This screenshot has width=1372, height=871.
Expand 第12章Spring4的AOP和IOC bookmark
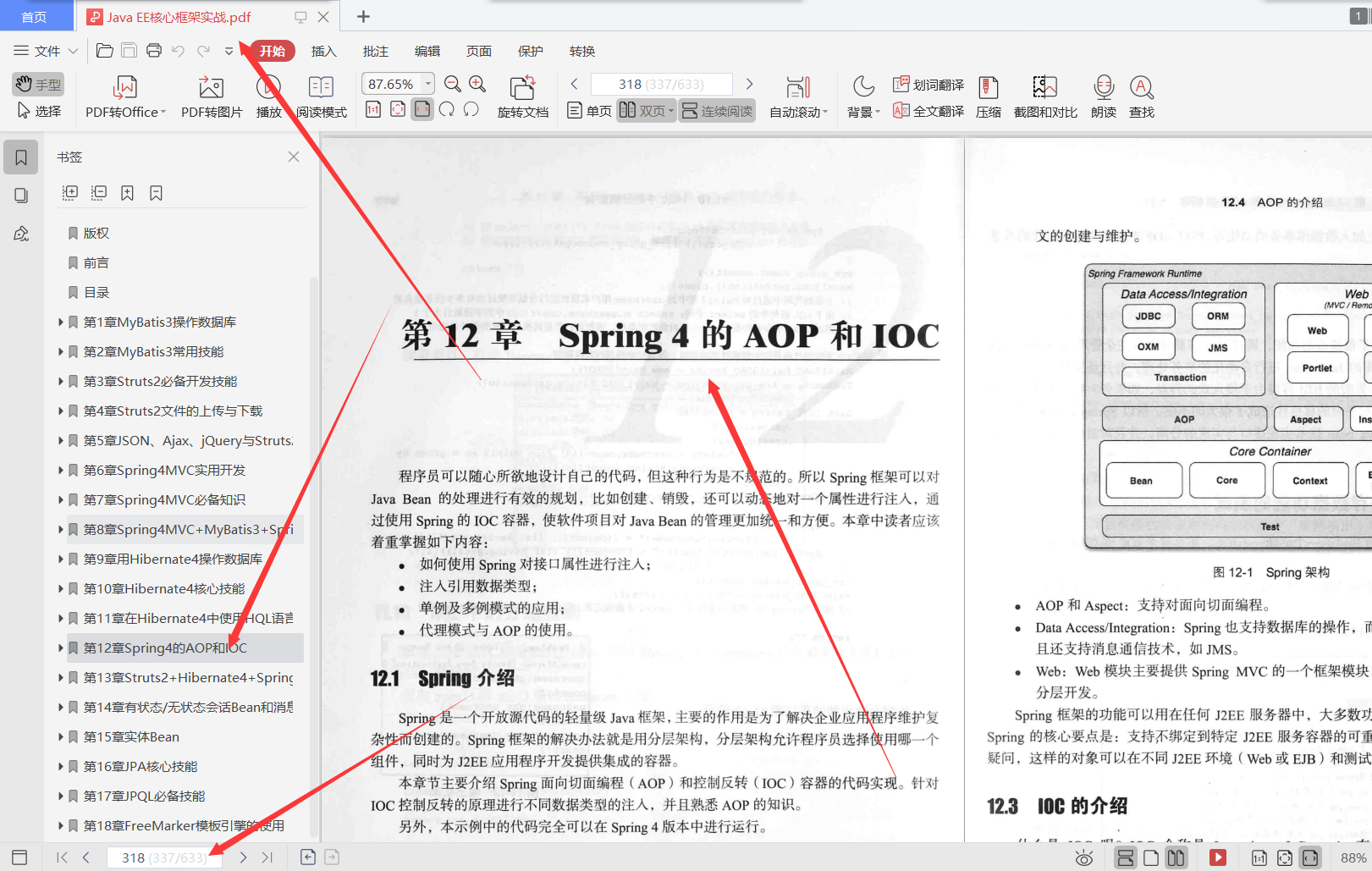click(60, 648)
